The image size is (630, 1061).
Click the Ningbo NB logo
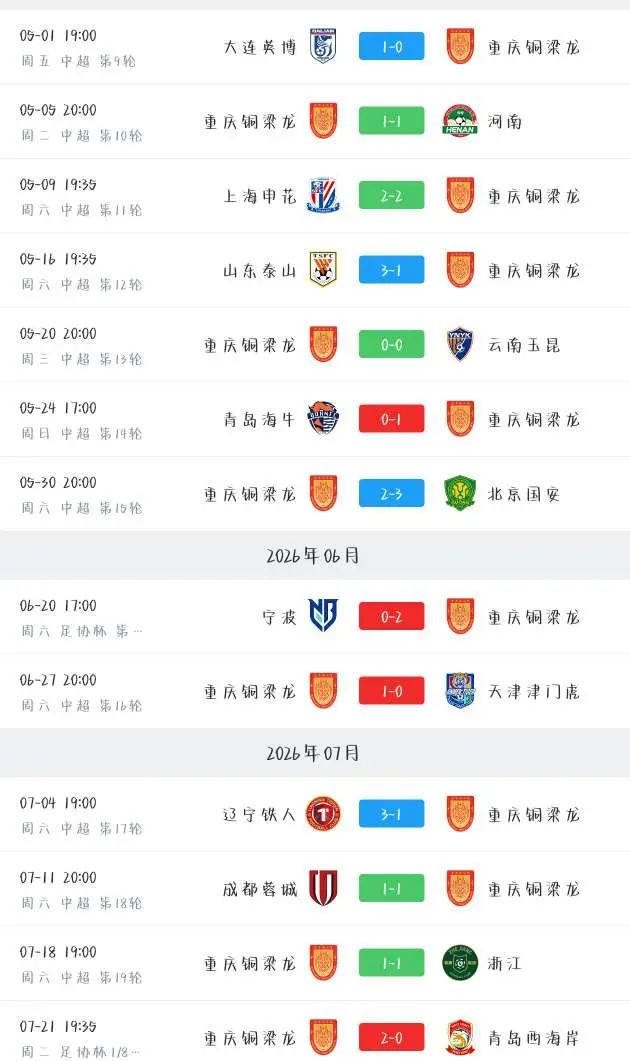tap(323, 616)
